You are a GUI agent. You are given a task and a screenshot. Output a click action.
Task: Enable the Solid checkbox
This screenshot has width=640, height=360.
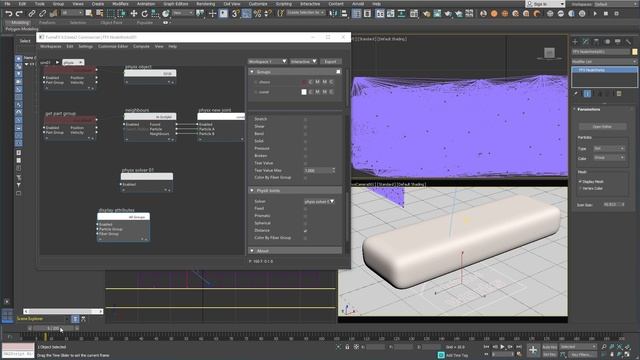[305, 141]
